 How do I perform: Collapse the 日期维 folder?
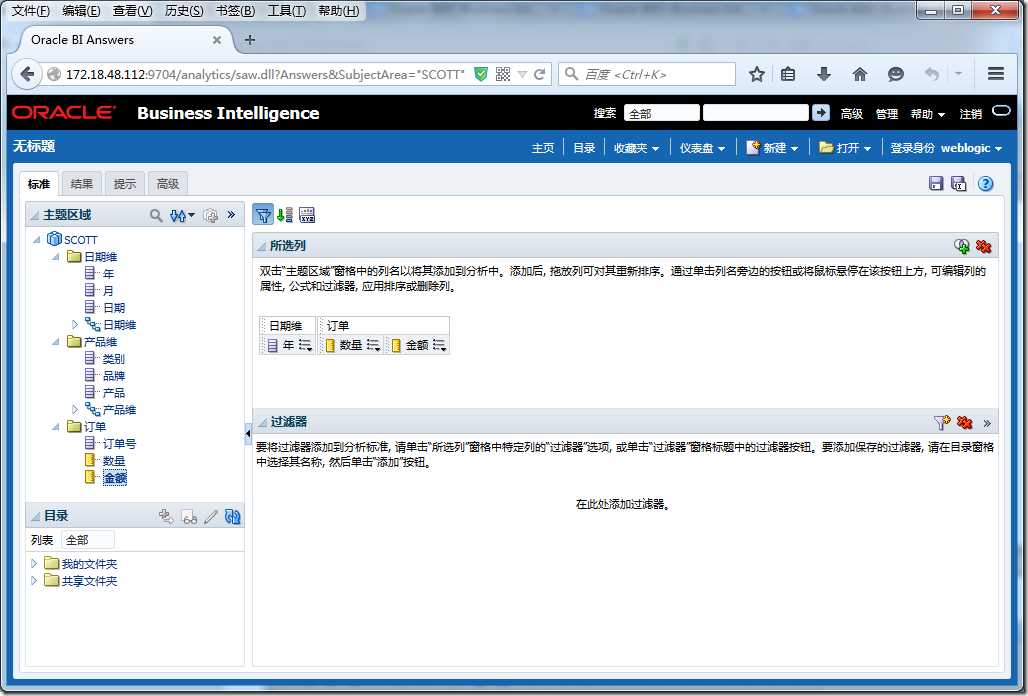click(x=56, y=257)
